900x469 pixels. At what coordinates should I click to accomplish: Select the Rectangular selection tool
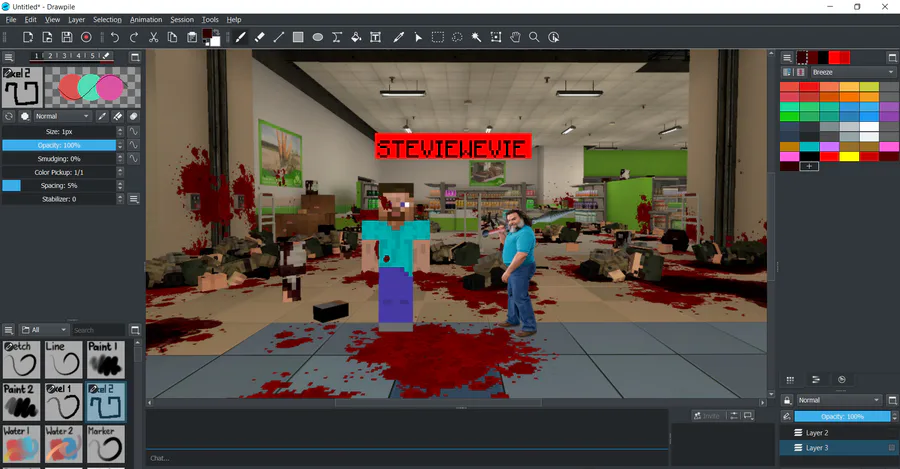coord(438,37)
